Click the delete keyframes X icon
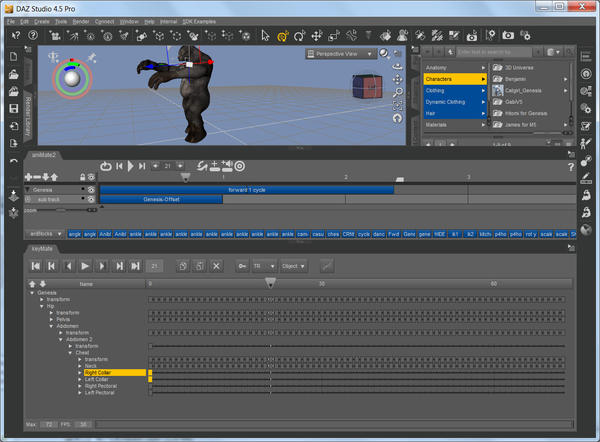This screenshot has width=600, height=442. click(216, 266)
